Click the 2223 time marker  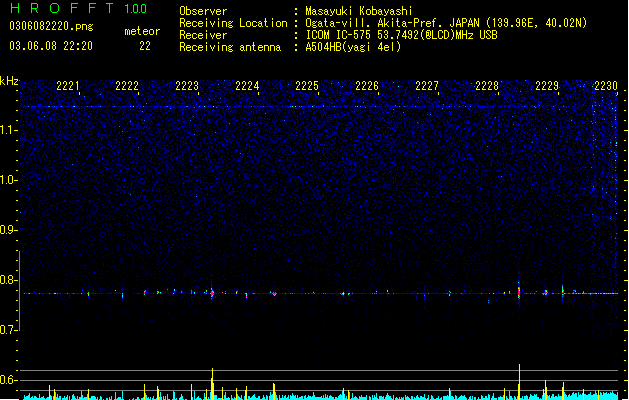click(x=187, y=86)
